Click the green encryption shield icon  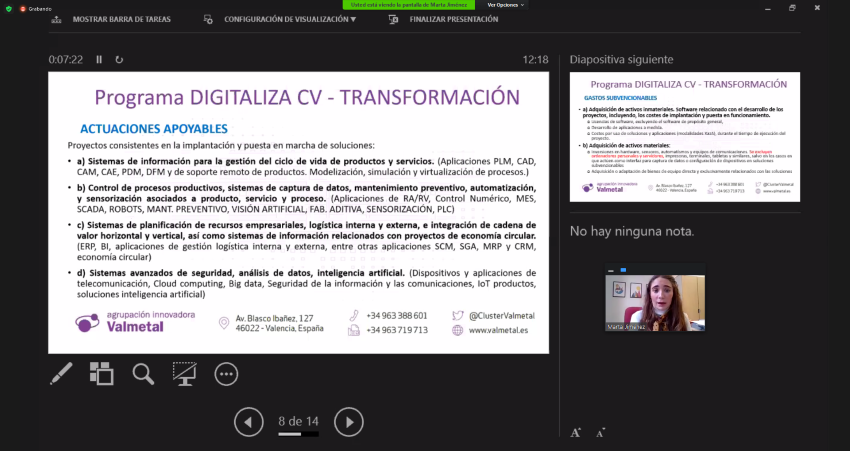click(8, 9)
